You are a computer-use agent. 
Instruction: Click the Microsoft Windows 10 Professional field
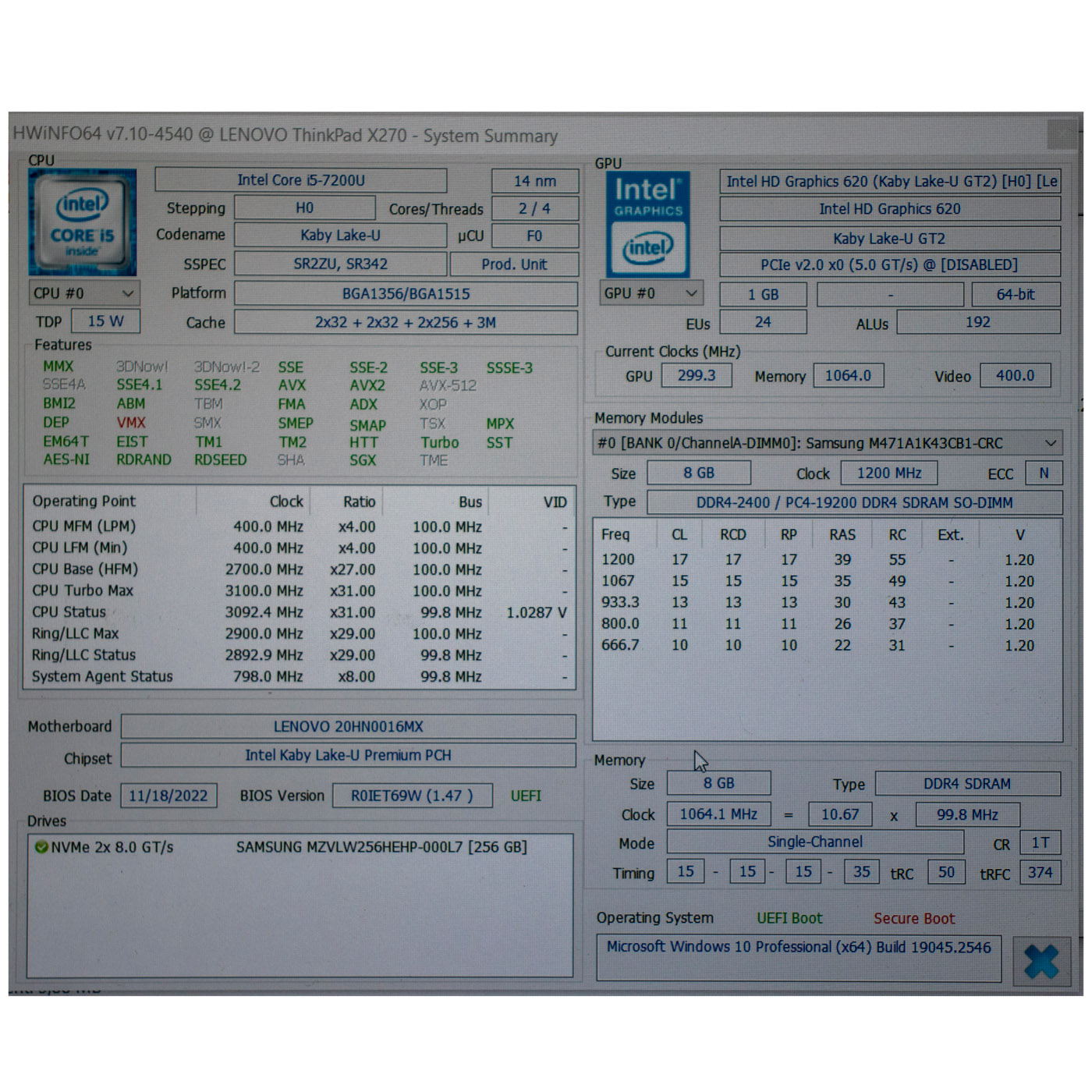pyautogui.click(x=799, y=957)
